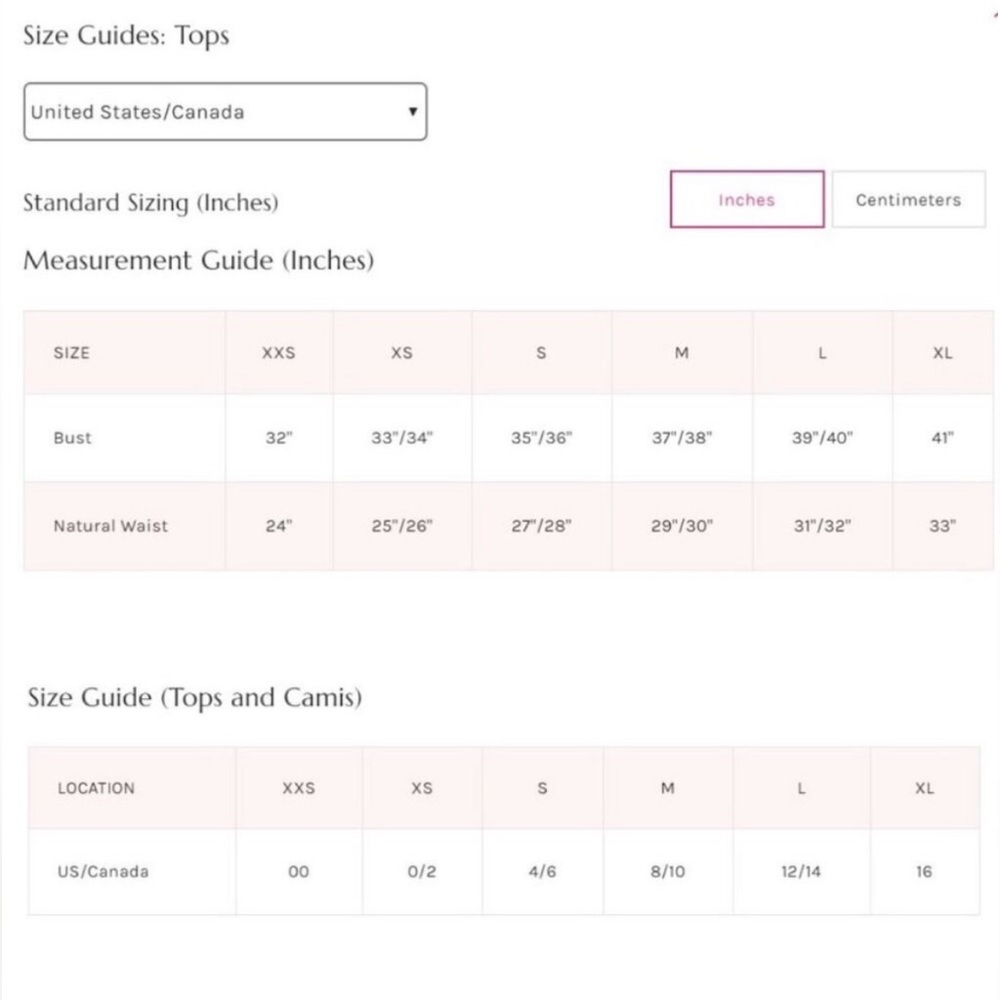This screenshot has width=1000, height=1000.
Task: Switch units to Centimeters
Action: coord(908,200)
